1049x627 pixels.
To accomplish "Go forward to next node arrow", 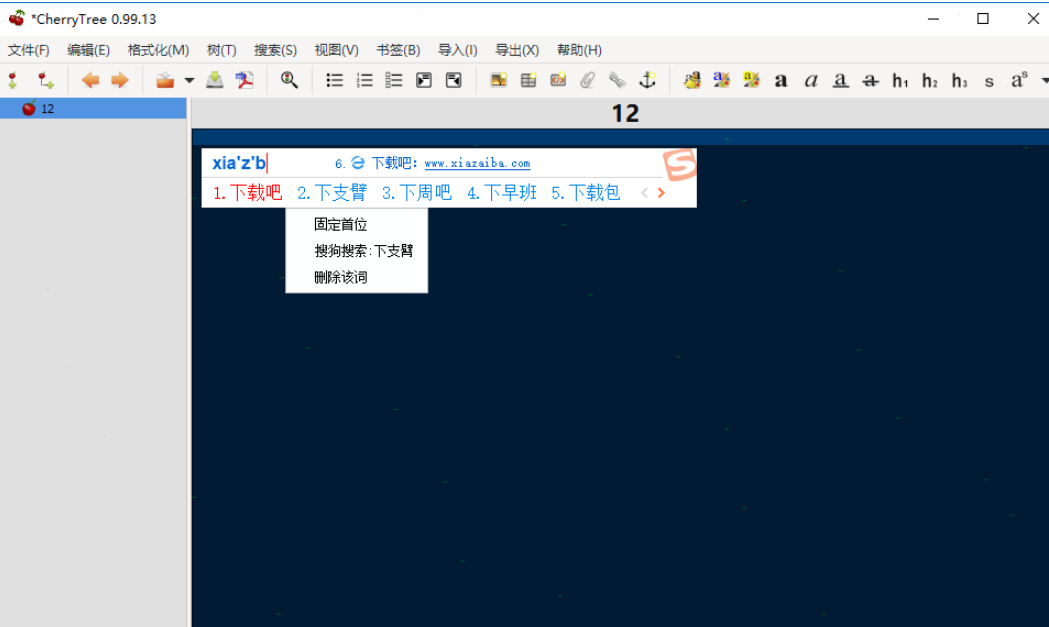I will 120,80.
